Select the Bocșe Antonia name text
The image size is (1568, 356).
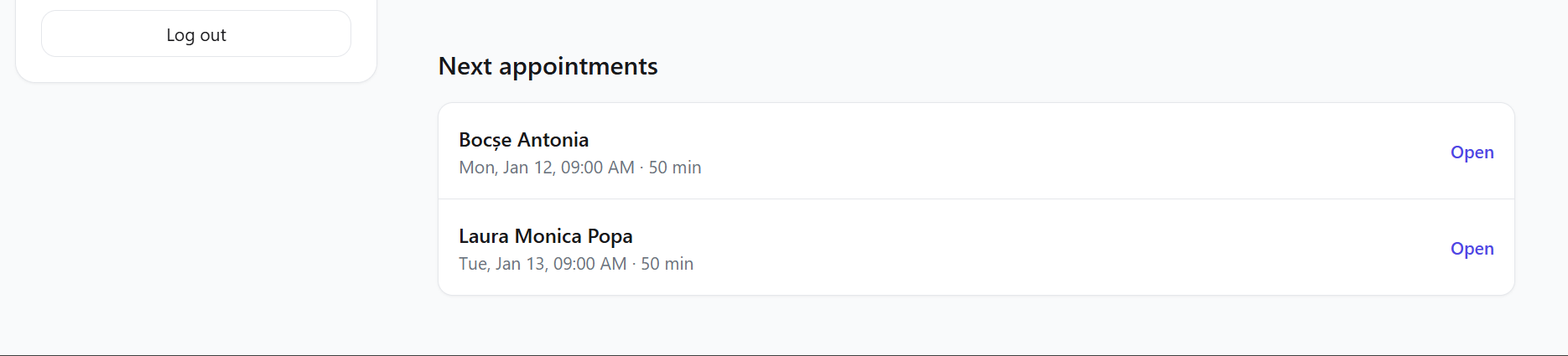(523, 140)
